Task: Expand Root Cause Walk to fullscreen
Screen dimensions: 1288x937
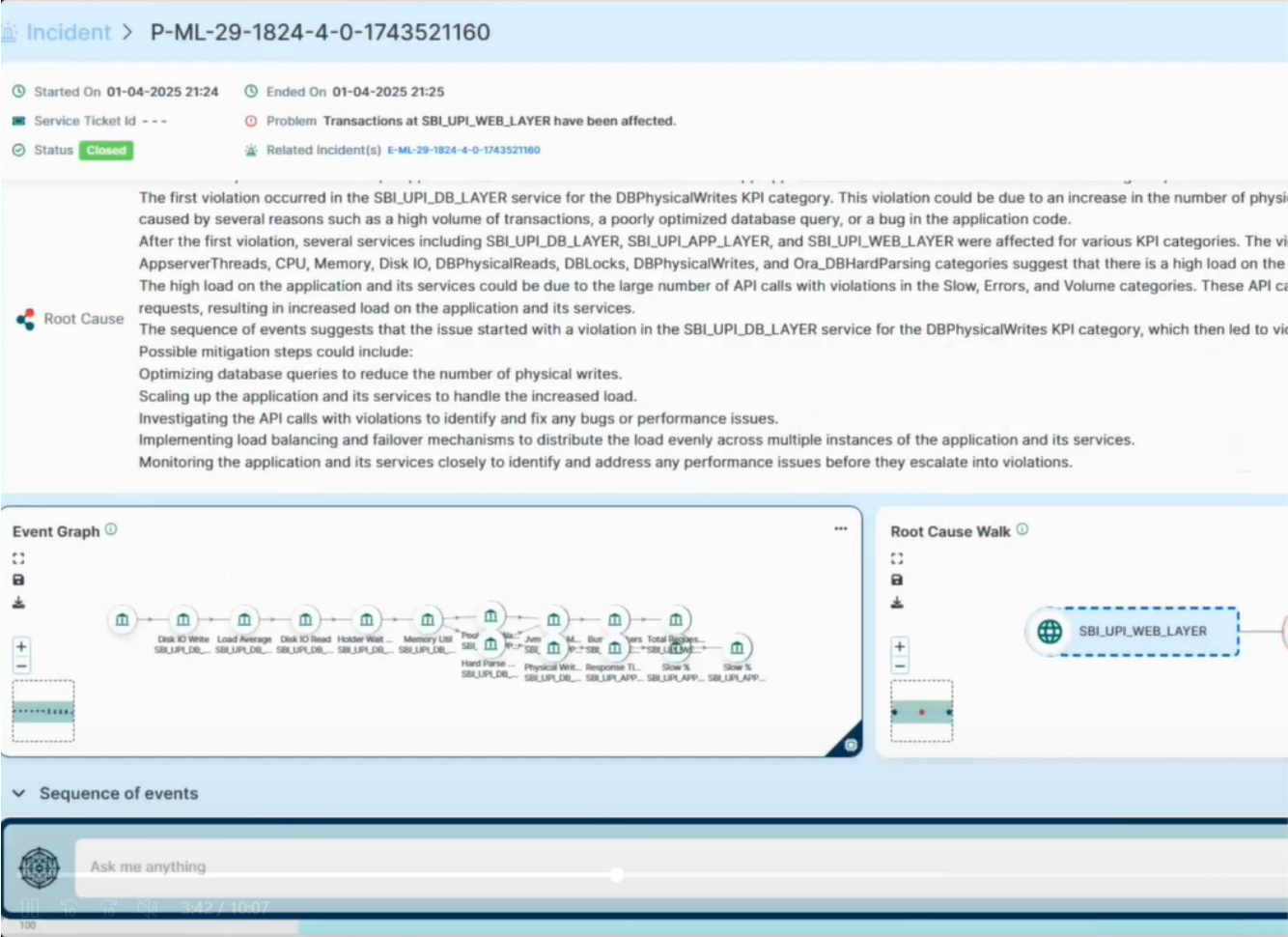Action: [x=897, y=558]
